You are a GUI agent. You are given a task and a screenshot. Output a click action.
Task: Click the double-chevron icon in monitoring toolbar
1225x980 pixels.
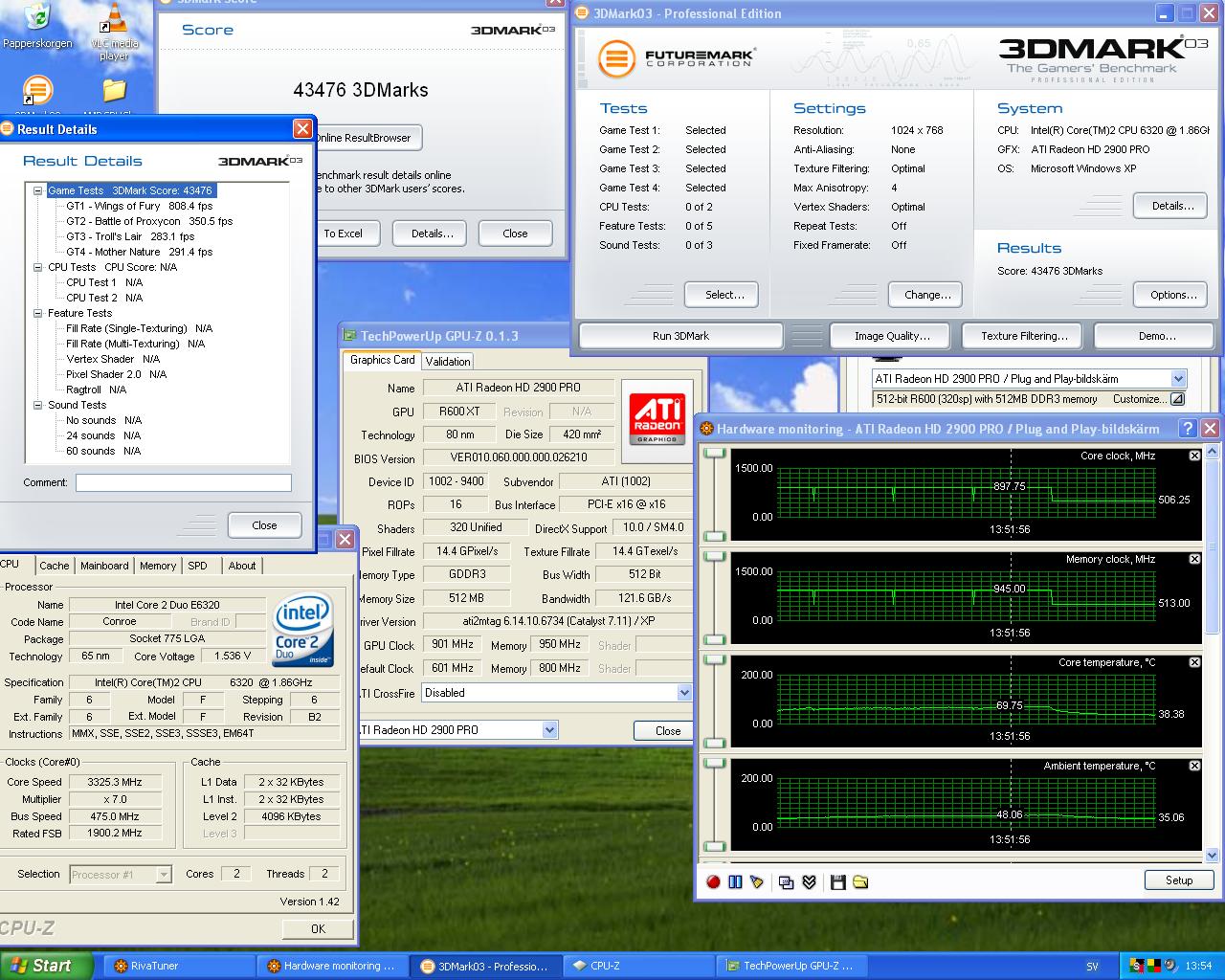[809, 881]
